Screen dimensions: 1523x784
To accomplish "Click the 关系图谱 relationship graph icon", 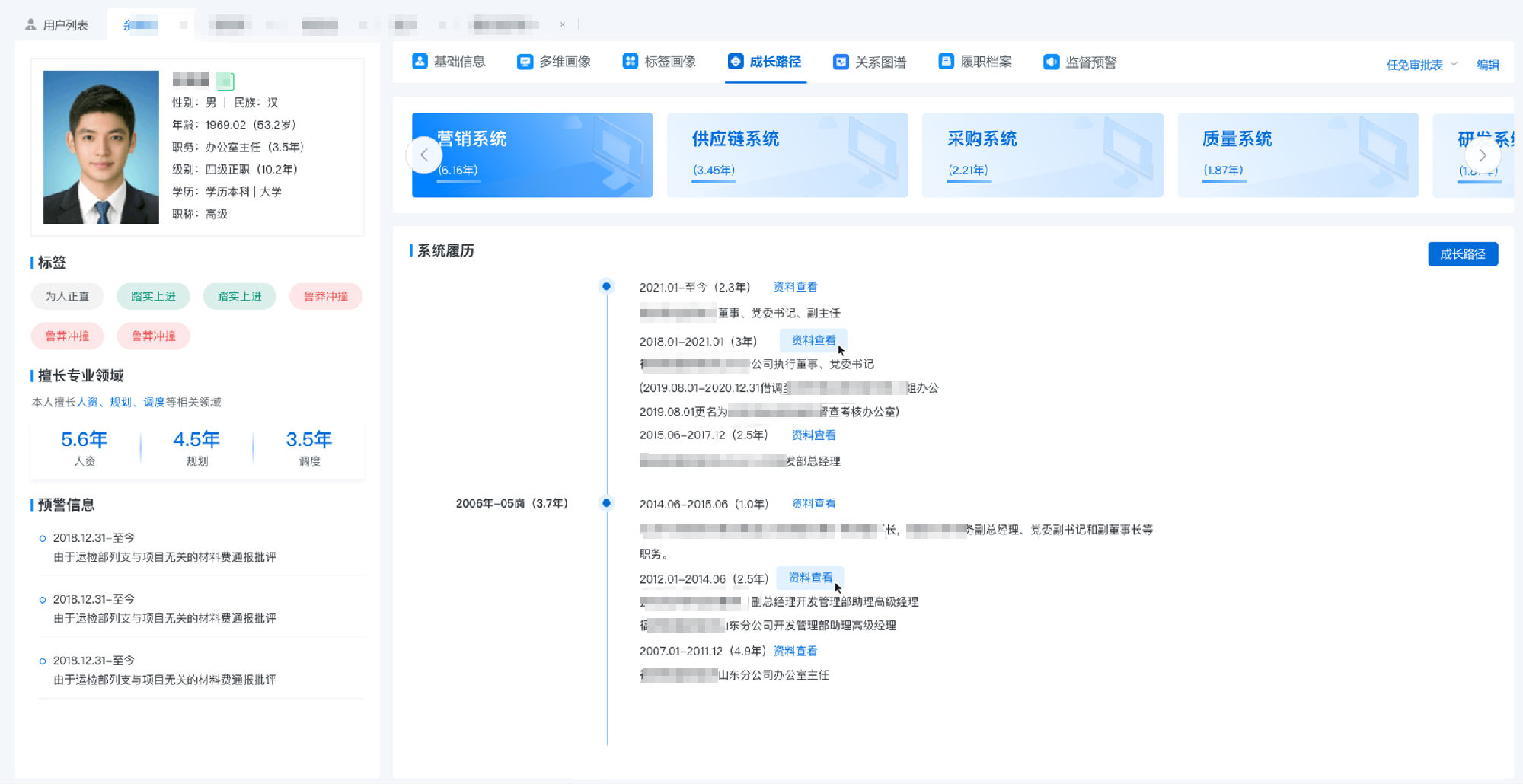I will coord(840,61).
